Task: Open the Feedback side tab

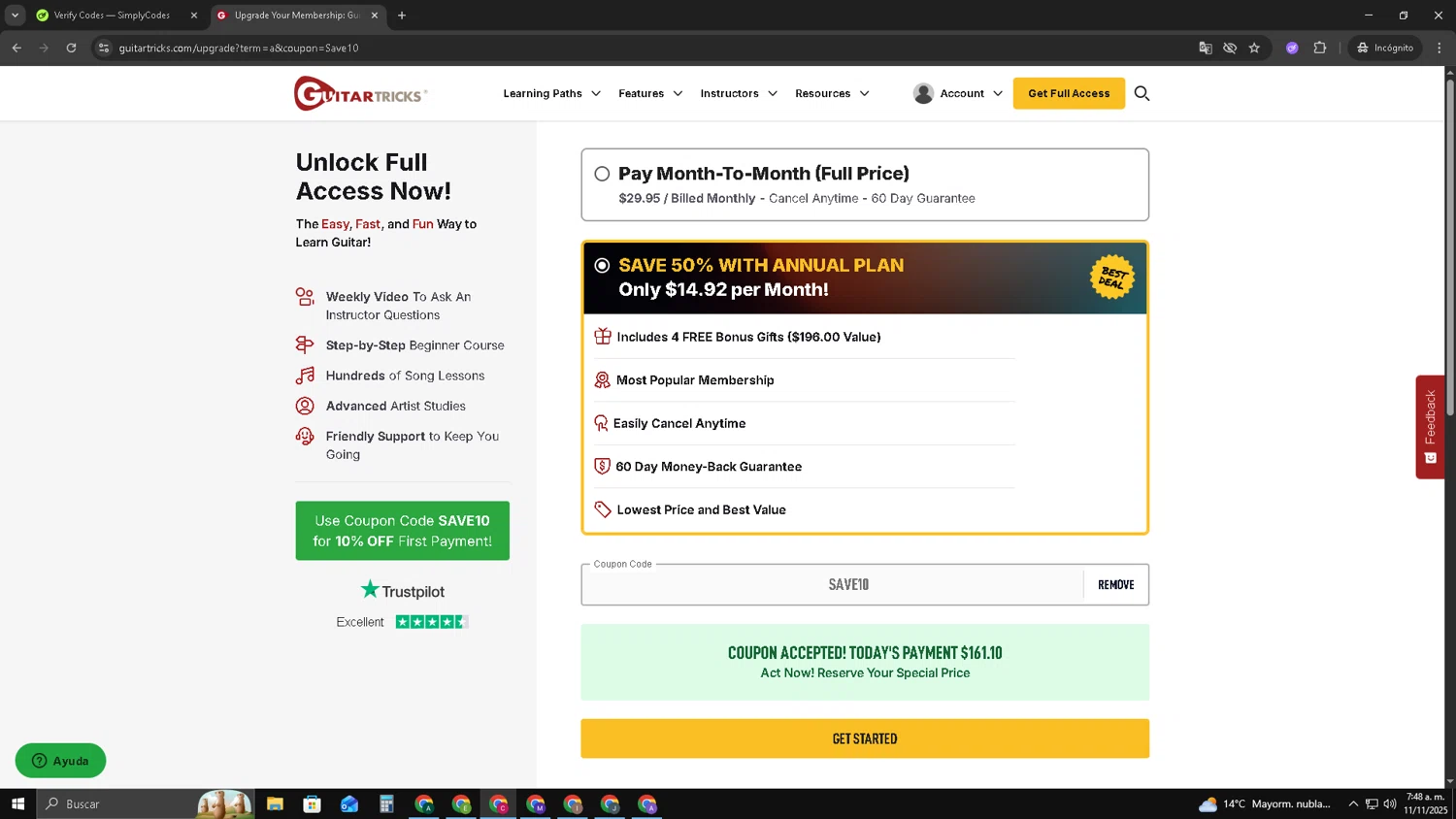Action: (1430, 427)
